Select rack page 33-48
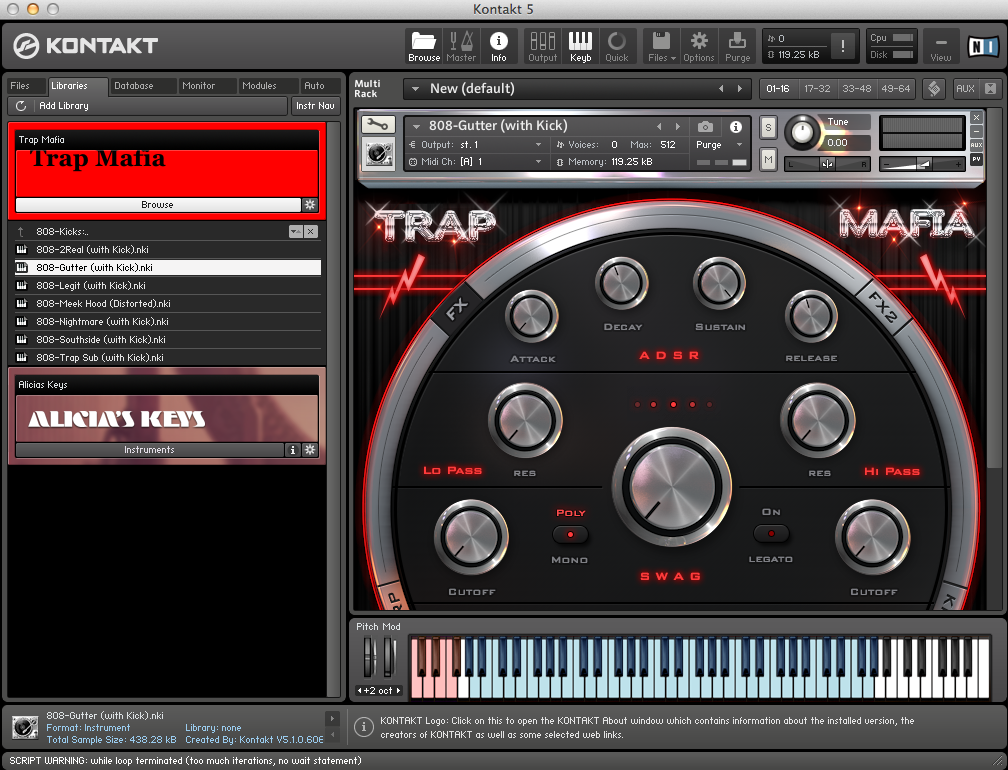1008x770 pixels. click(856, 89)
